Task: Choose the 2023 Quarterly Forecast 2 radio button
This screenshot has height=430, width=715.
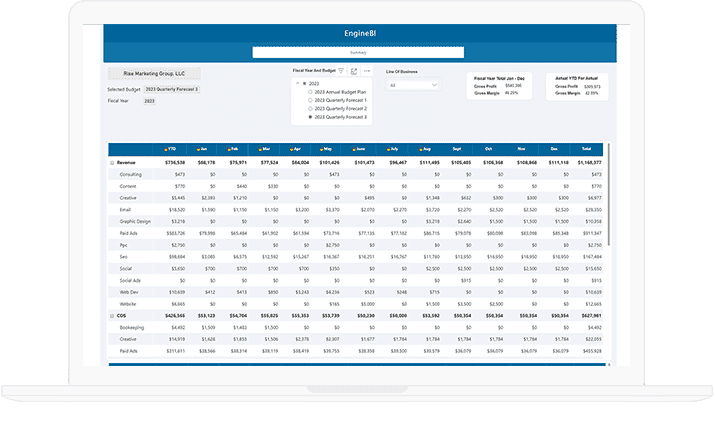Action: (x=310, y=108)
